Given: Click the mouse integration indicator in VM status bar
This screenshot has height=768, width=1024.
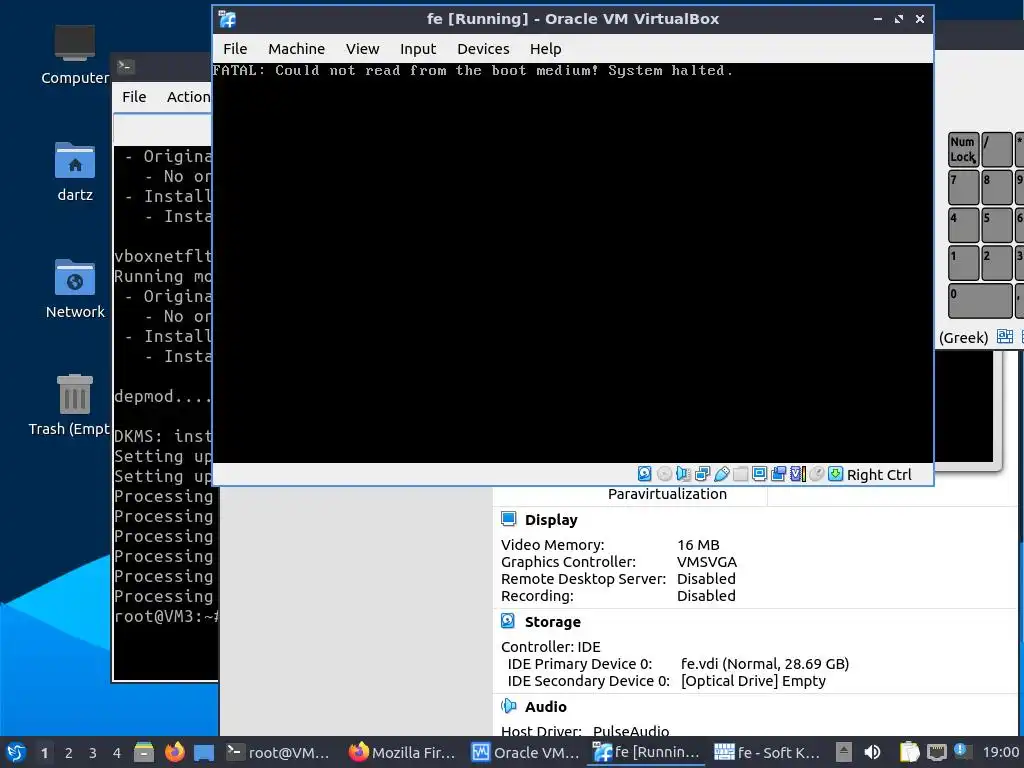Looking at the screenshot, I should pos(816,474).
